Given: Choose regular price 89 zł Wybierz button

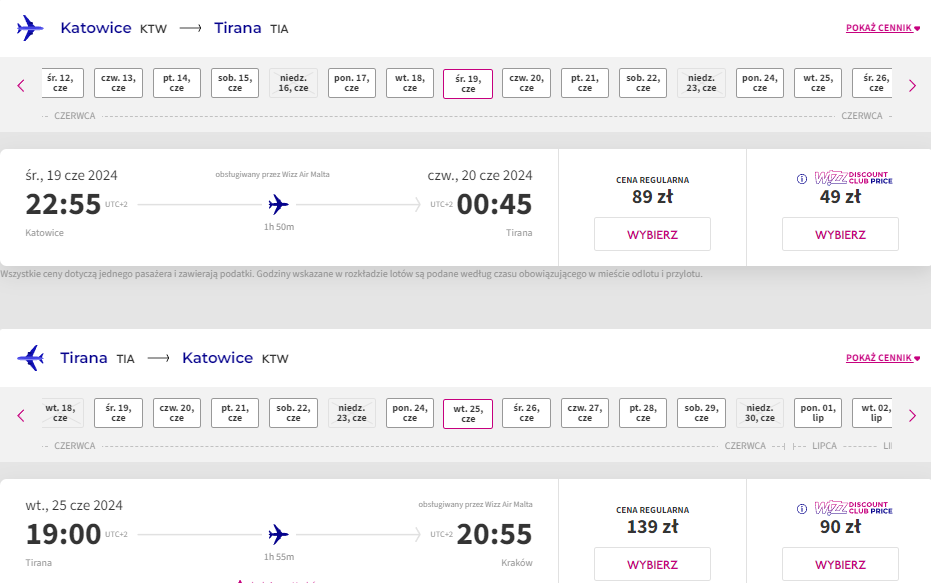Looking at the screenshot, I should [652, 235].
